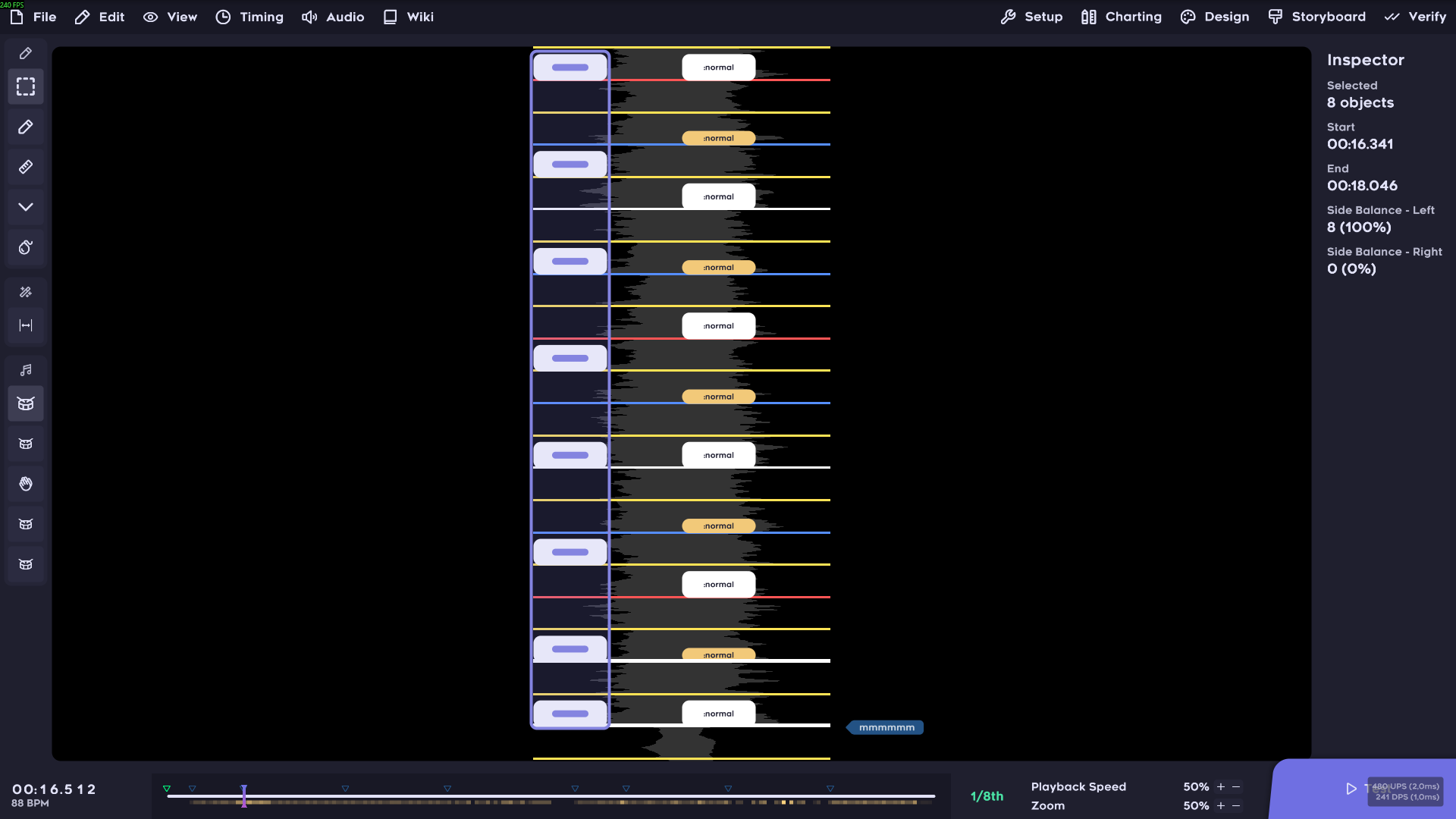
Task: Toggle the drum icon directly below the clap hand
Action: click(26, 524)
